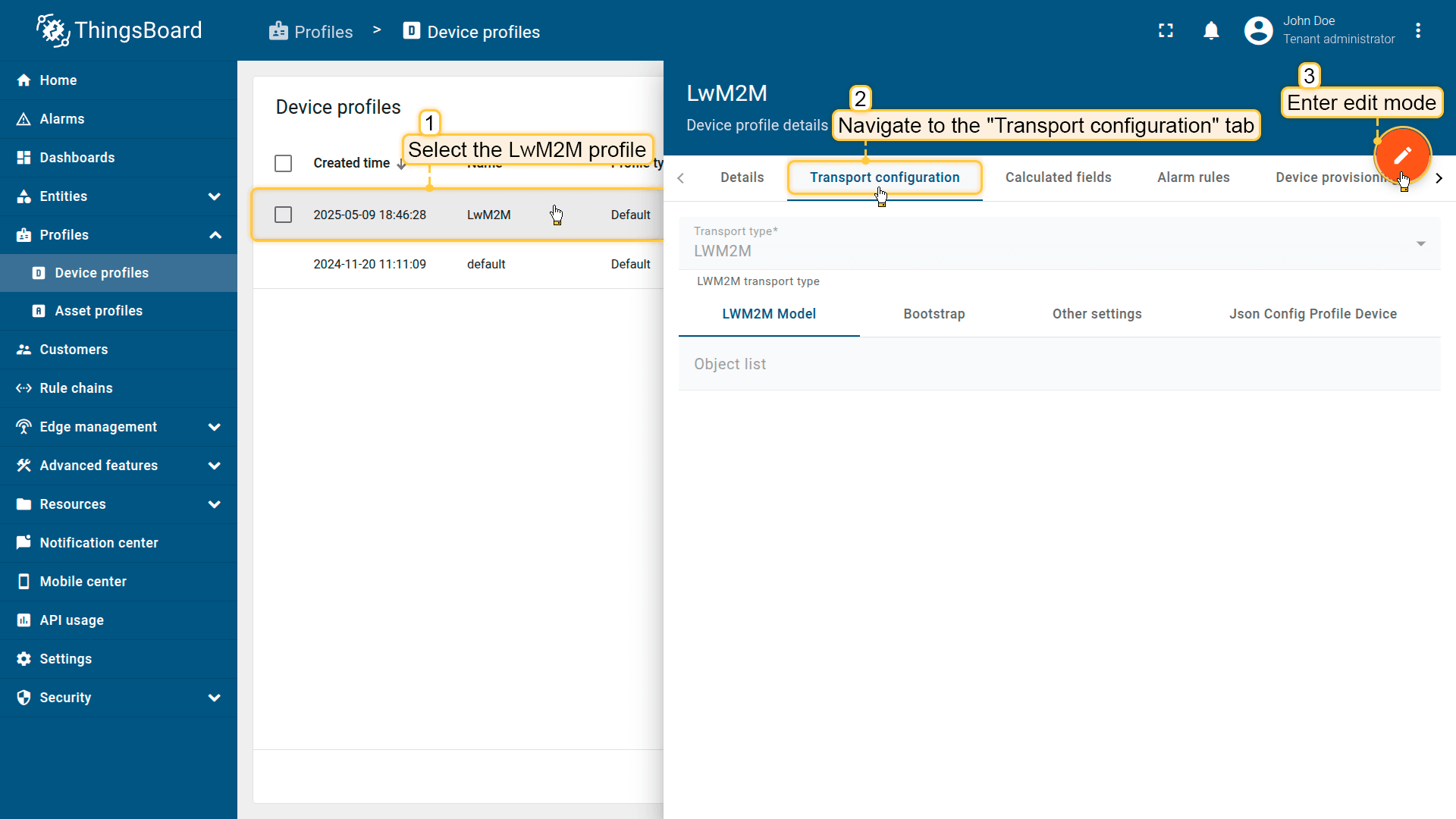Click the orange pencil edit button
1456x819 pixels.
click(1402, 155)
